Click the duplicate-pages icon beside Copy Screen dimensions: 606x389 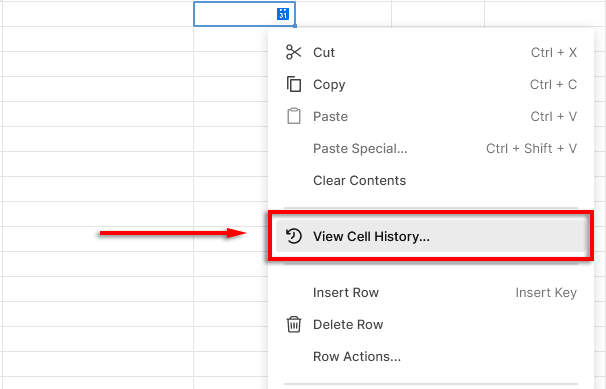(294, 84)
